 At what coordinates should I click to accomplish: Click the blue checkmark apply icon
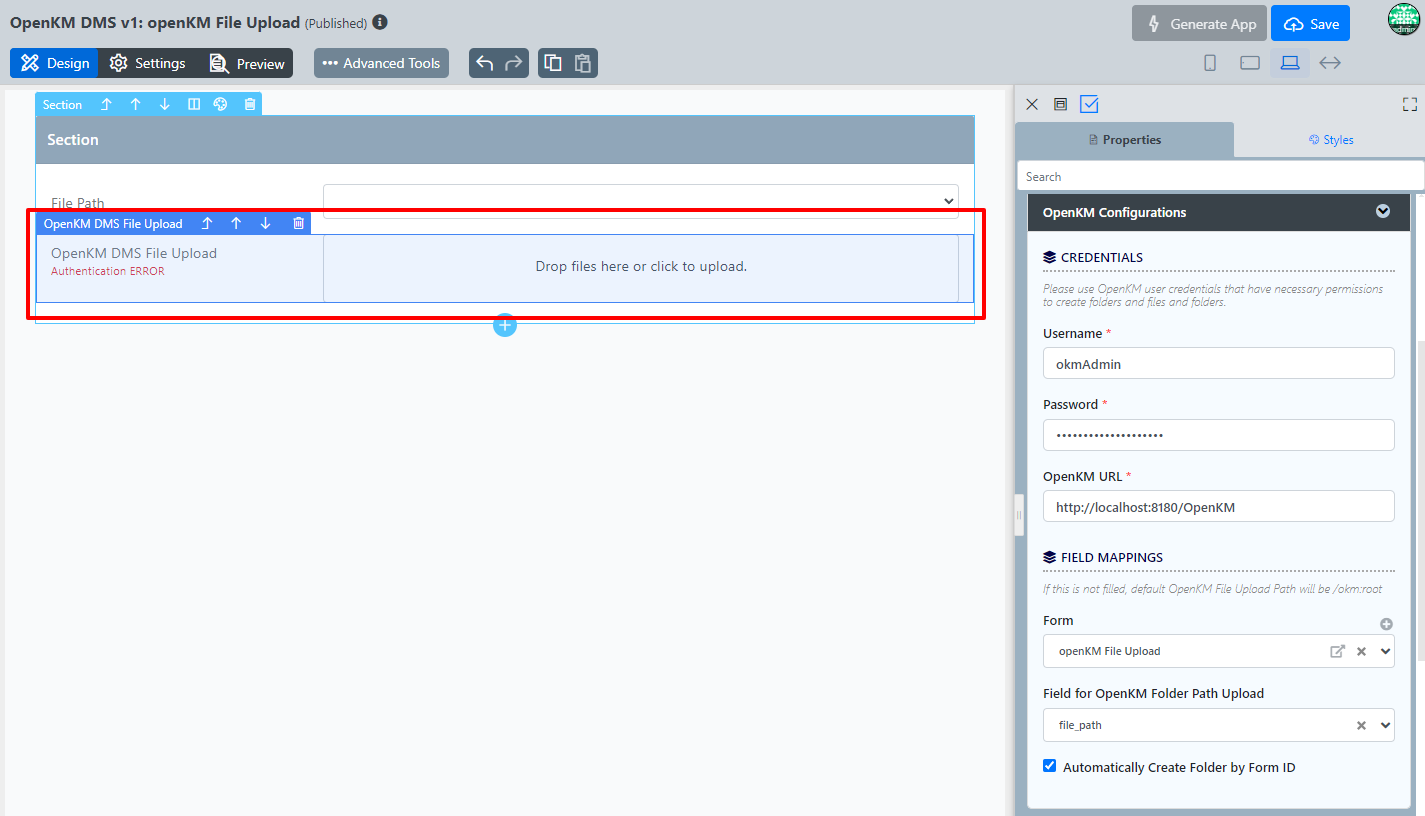click(1090, 104)
